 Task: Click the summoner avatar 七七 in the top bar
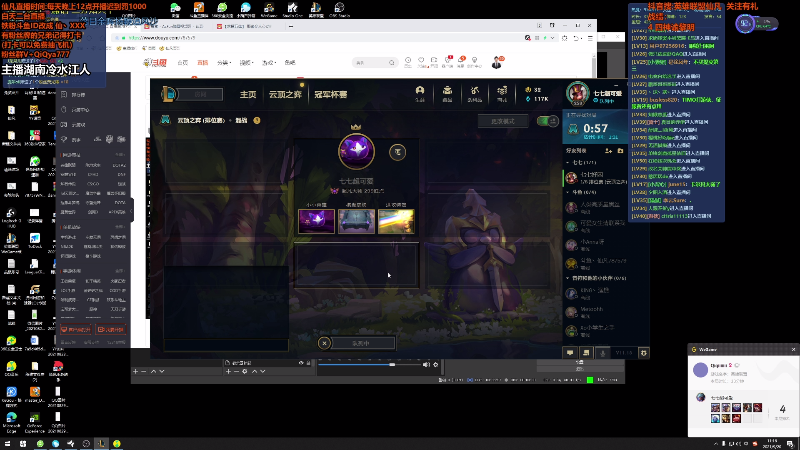coord(578,93)
